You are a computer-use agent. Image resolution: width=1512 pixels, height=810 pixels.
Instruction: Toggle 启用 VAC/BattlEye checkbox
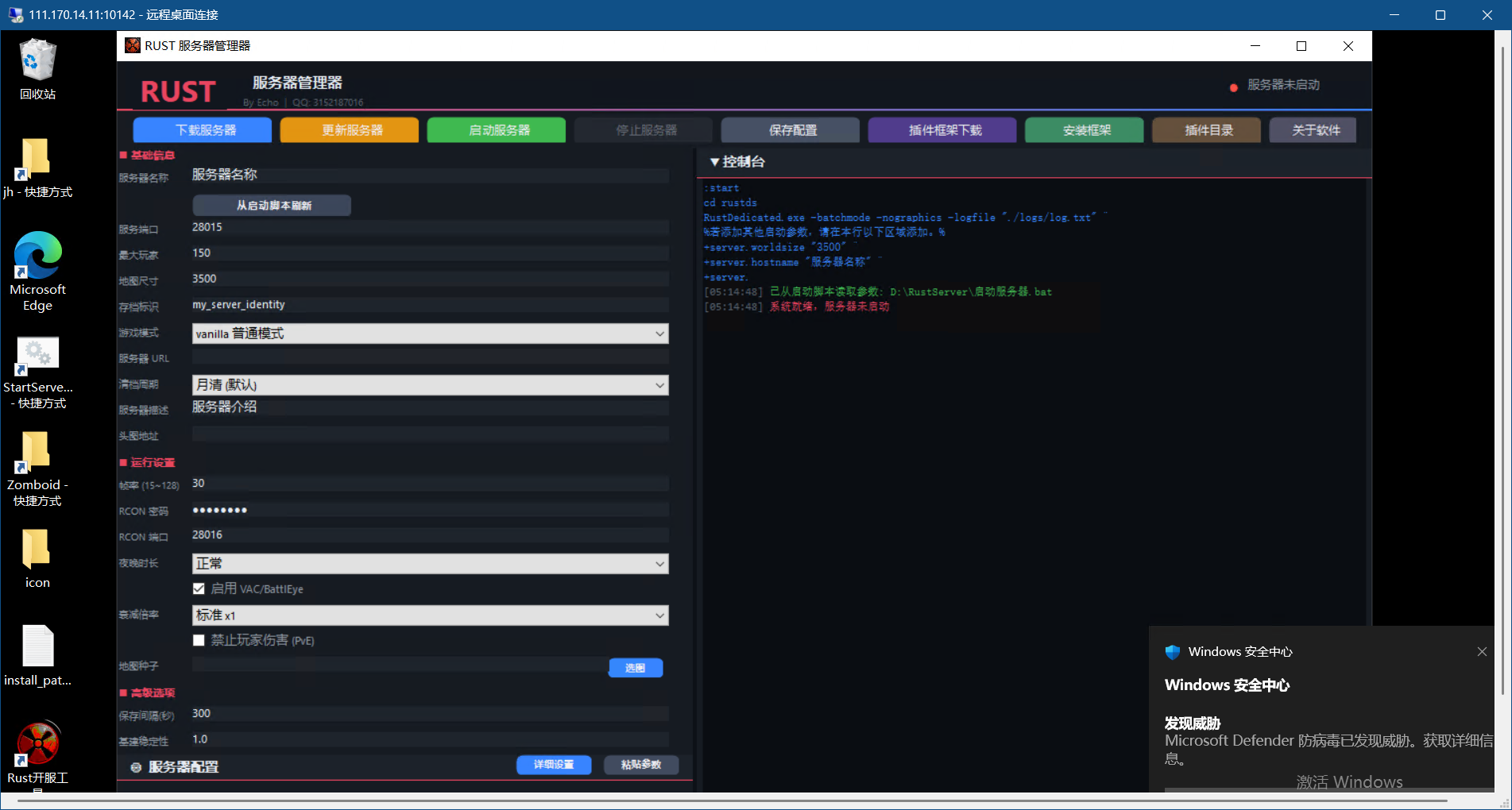[x=199, y=588]
